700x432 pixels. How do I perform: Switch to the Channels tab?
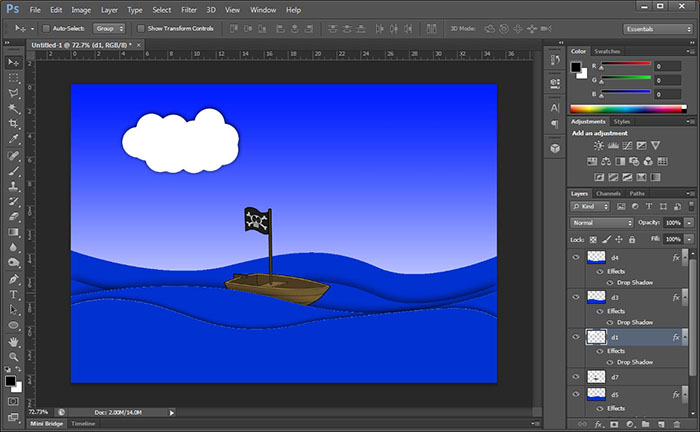[x=608, y=193]
